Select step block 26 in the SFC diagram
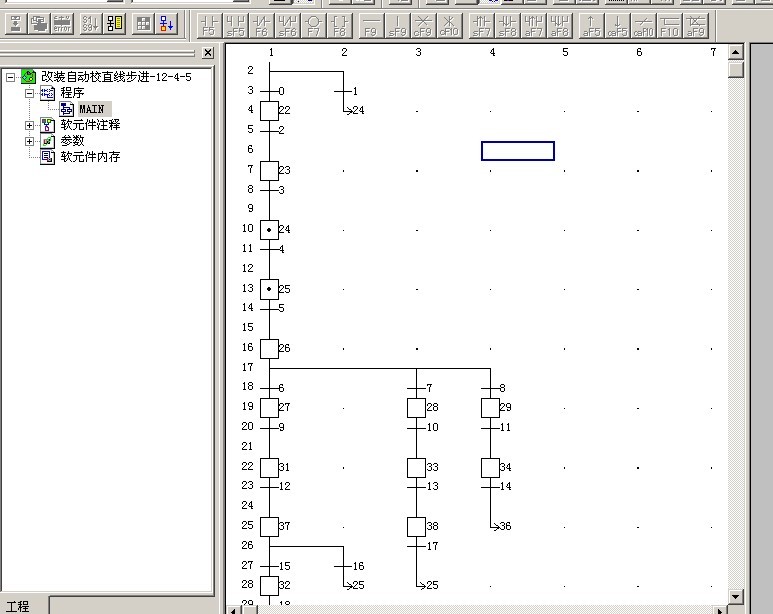The image size is (773, 614). click(x=269, y=349)
